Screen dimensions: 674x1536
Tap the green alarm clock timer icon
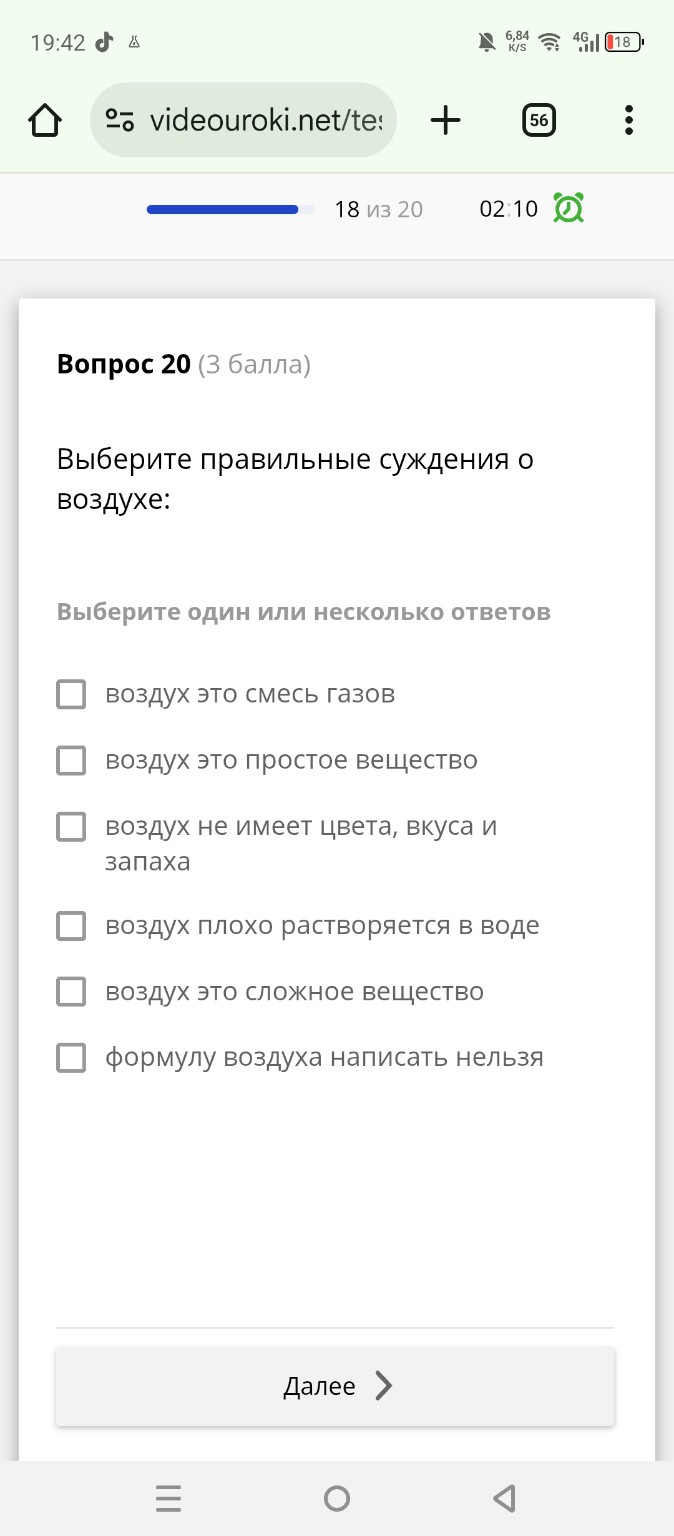coord(567,208)
